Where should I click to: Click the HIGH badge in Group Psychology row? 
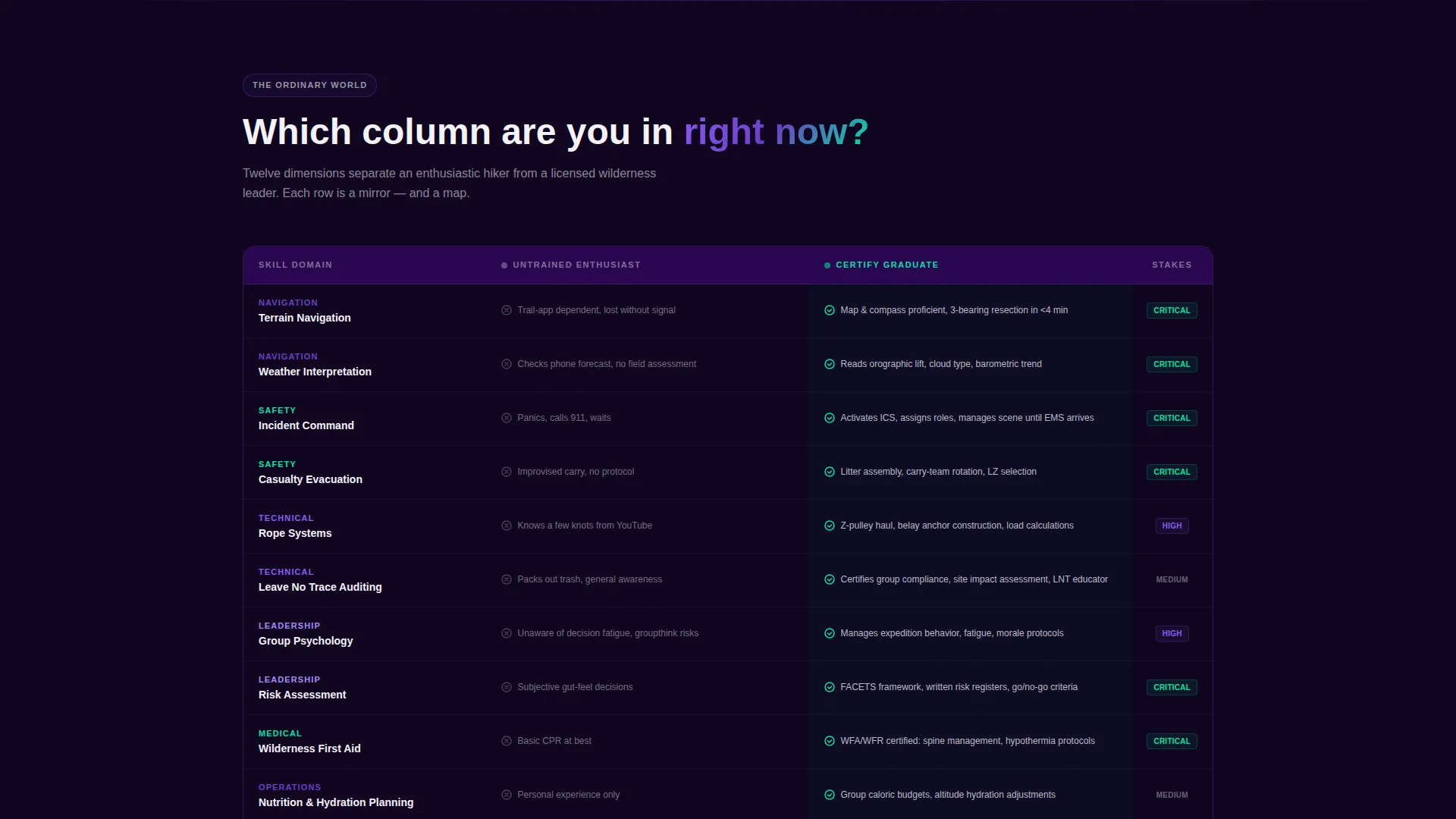coord(1172,633)
